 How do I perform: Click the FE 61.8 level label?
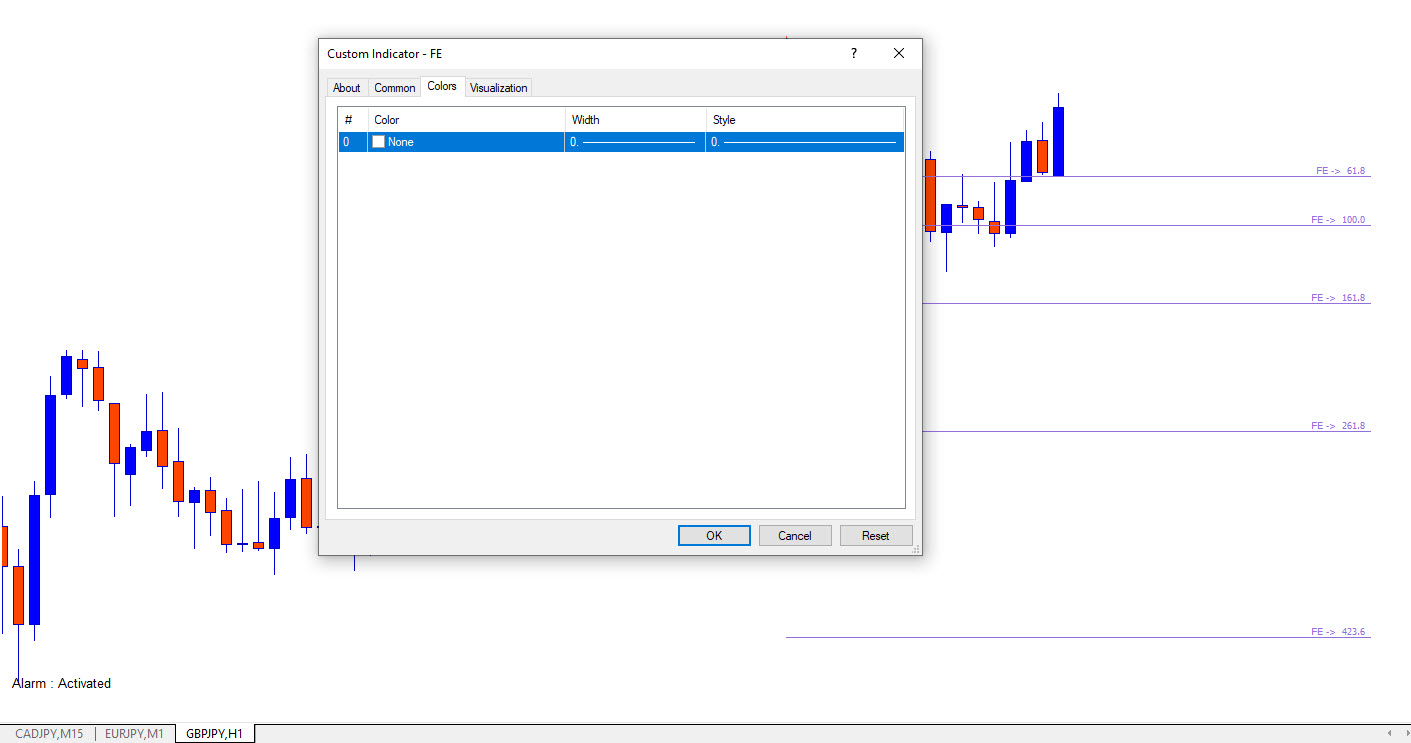(x=1340, y=171)
